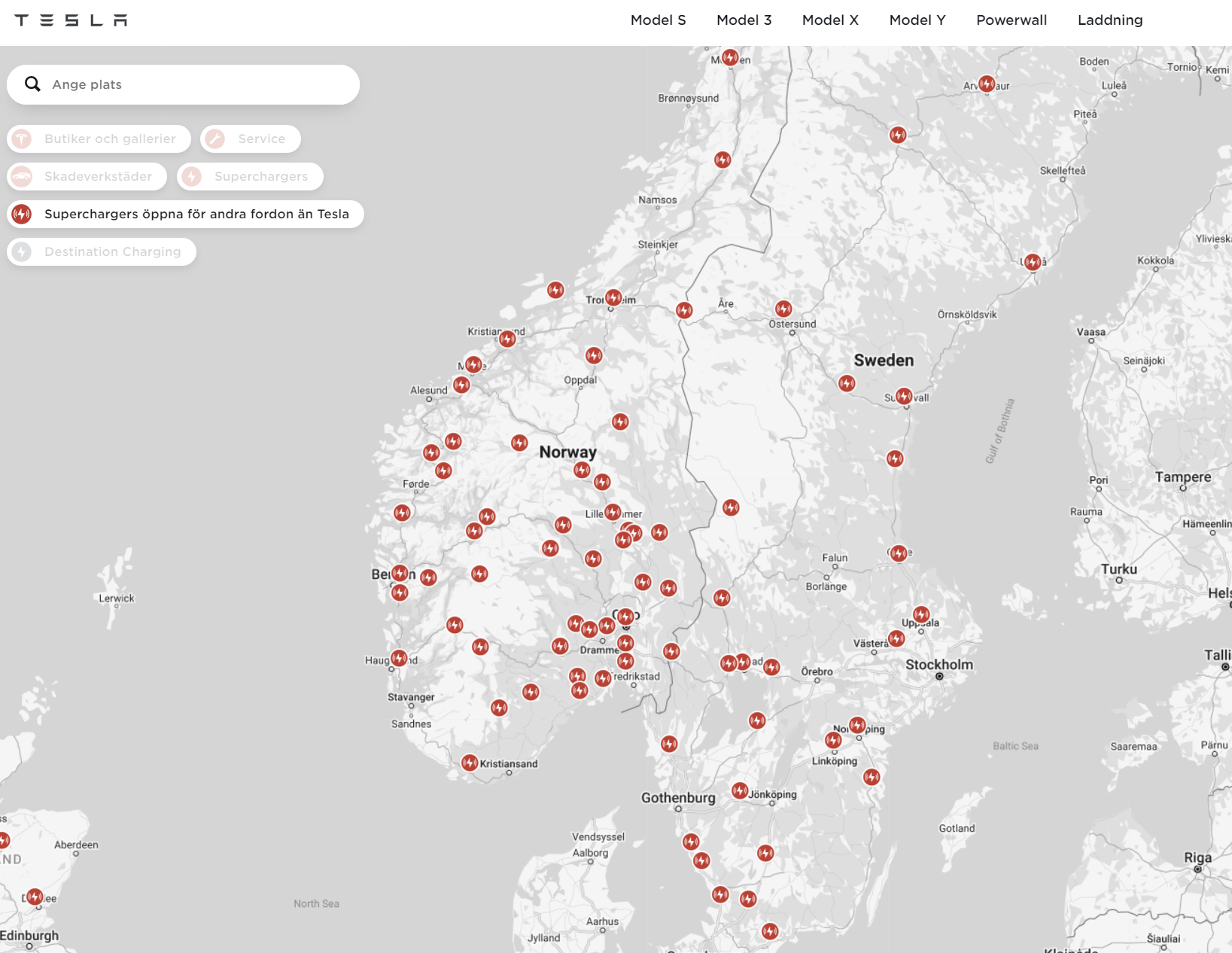The width and height of the screenshot is (1232, 953).
Task: Toggle the Butiker och gallerier filter
Action: click(x=99, y=139)
